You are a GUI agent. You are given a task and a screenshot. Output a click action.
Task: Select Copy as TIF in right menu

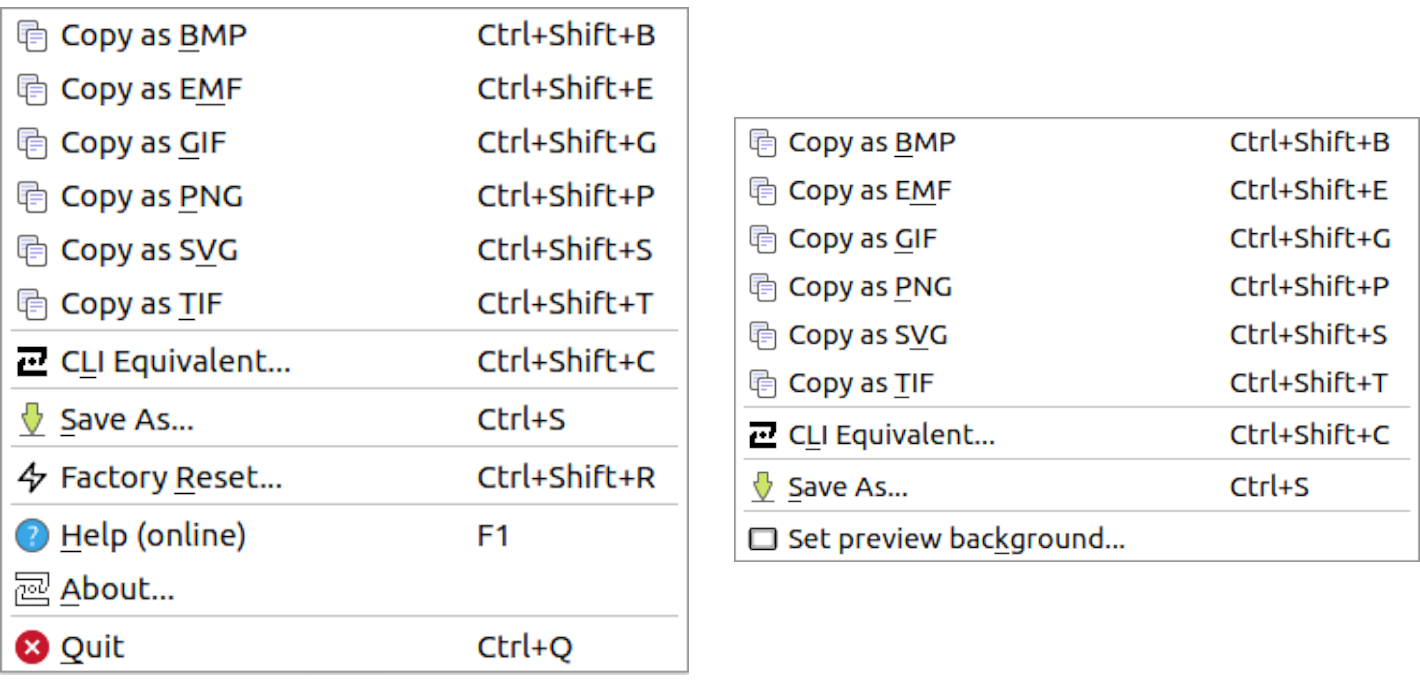point(860,382)
